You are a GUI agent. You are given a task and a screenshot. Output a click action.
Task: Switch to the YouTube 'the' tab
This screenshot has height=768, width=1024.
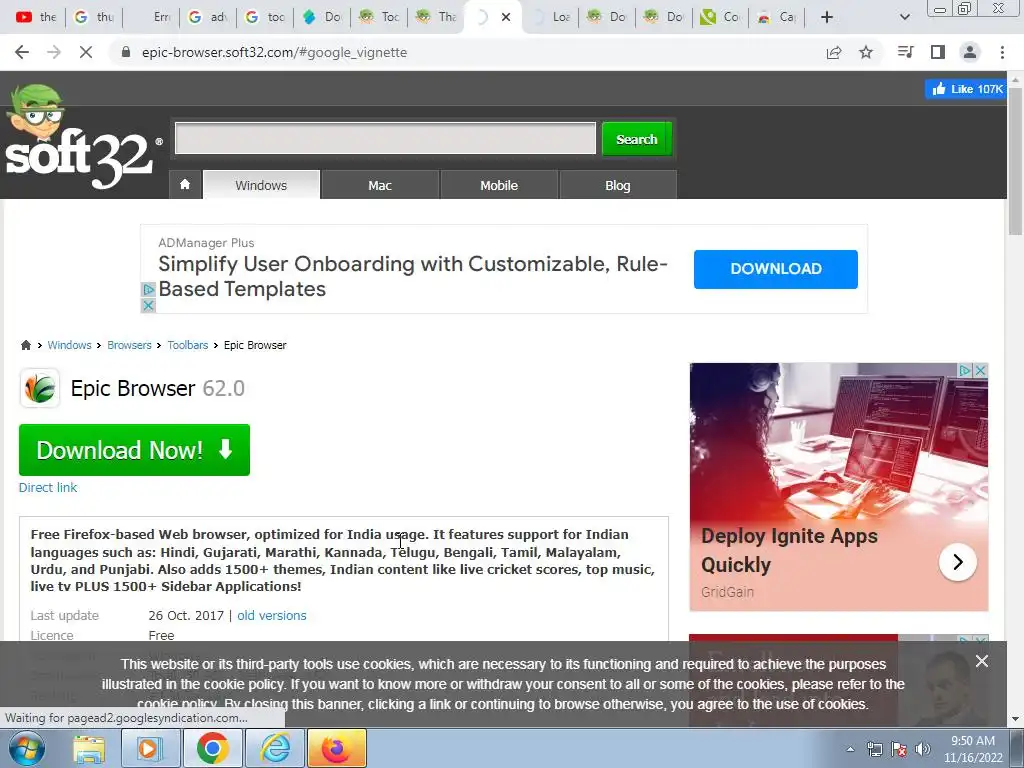[37, 17]
